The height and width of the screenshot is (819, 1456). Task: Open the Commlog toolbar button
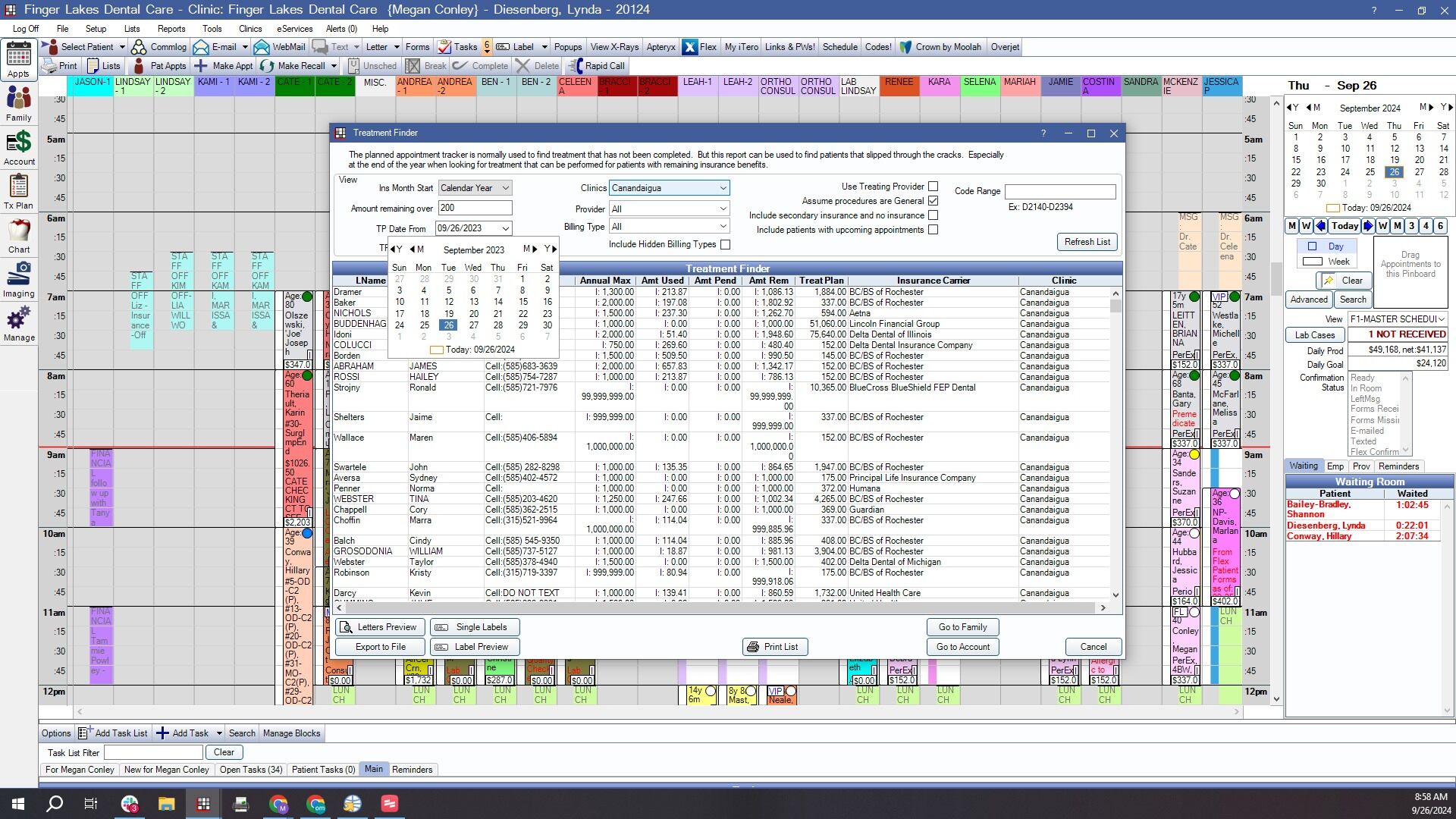158,47
